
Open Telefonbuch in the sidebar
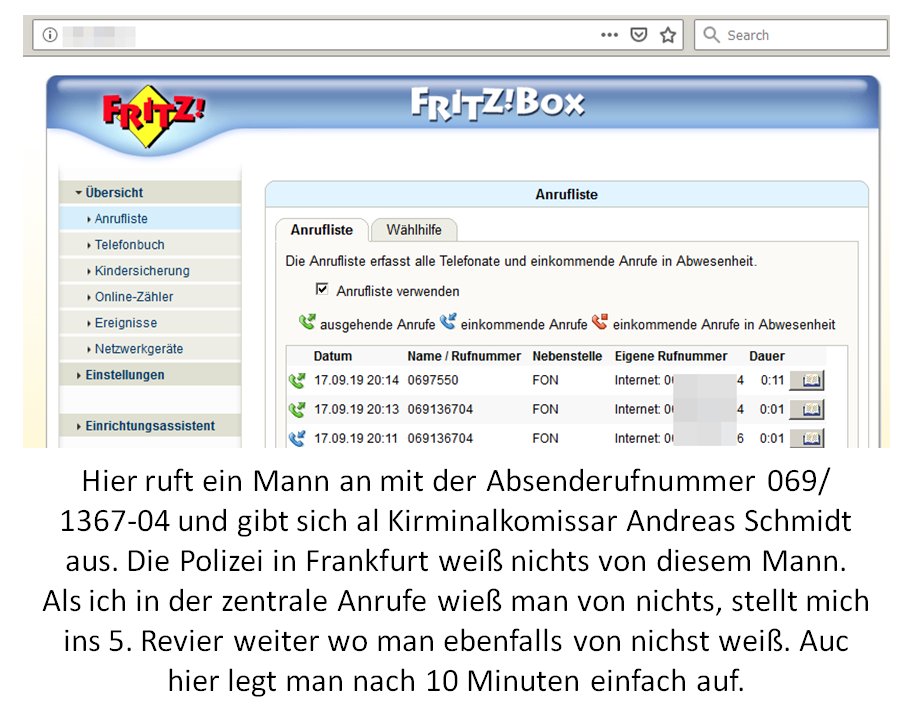(x=150, y=245)
